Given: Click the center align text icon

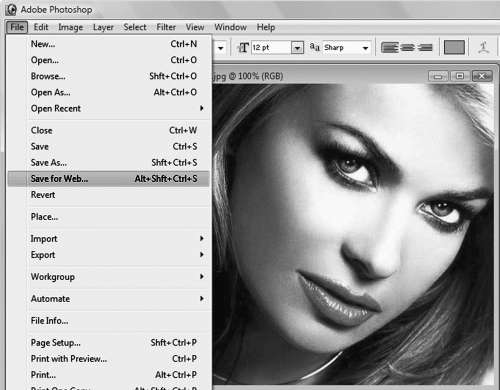Looking at the screenshot, I should (407, 48).
